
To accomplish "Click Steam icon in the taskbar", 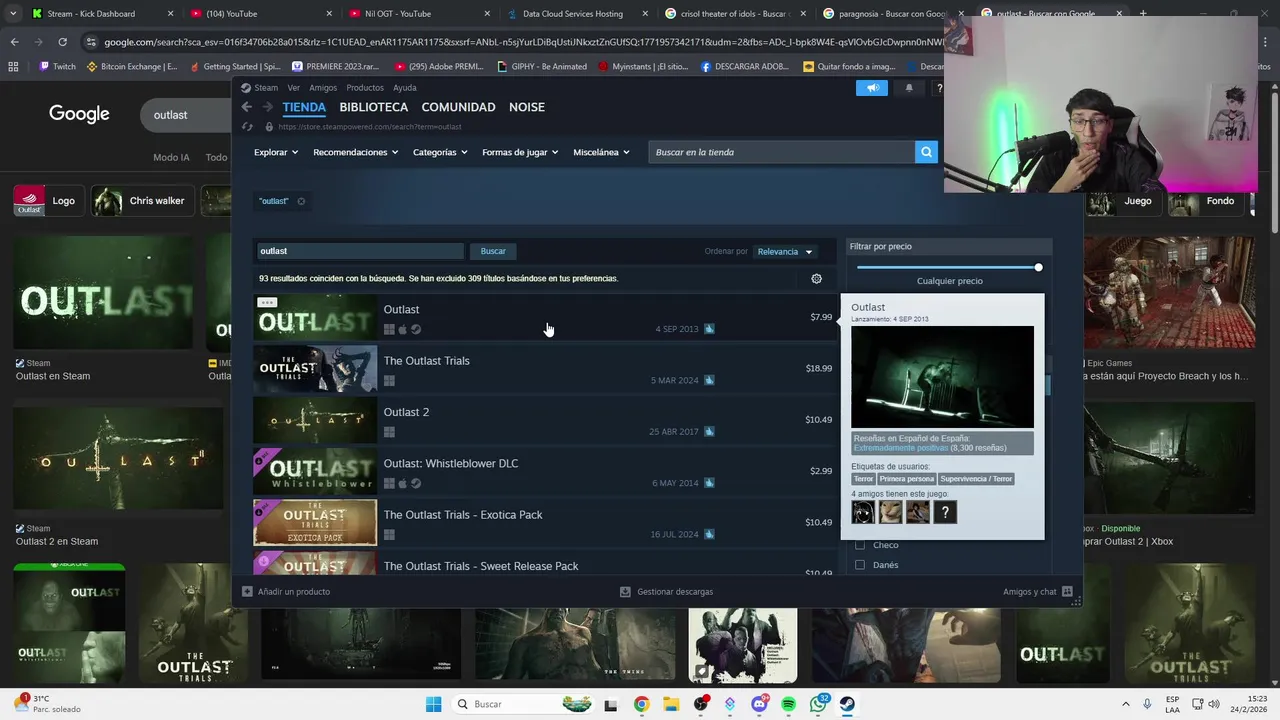I will click(x=847, y=704).
